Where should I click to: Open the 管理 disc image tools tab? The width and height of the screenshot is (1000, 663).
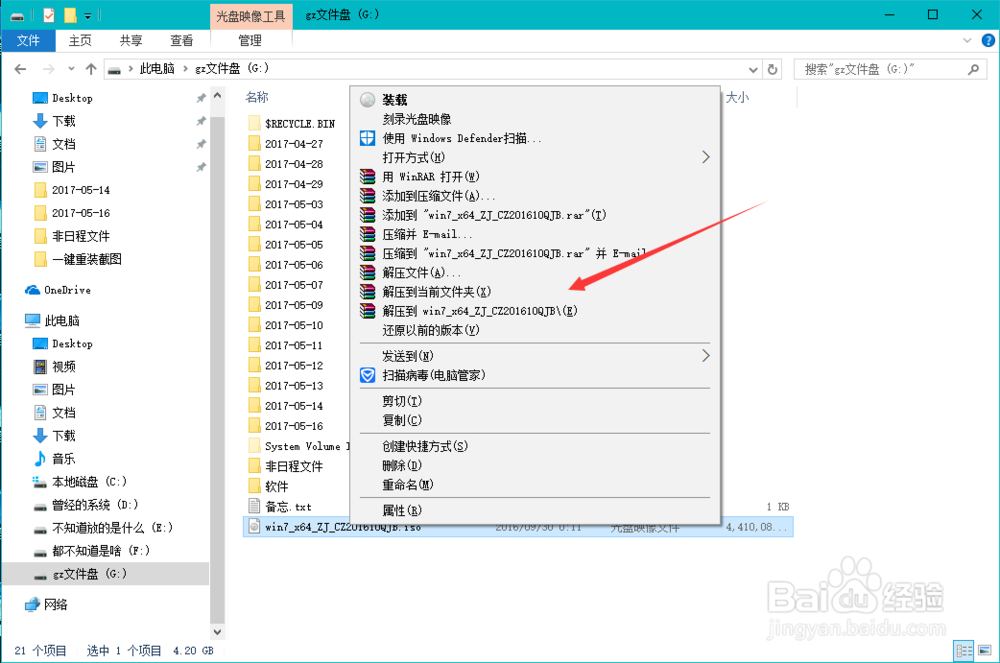click(250, 41)
